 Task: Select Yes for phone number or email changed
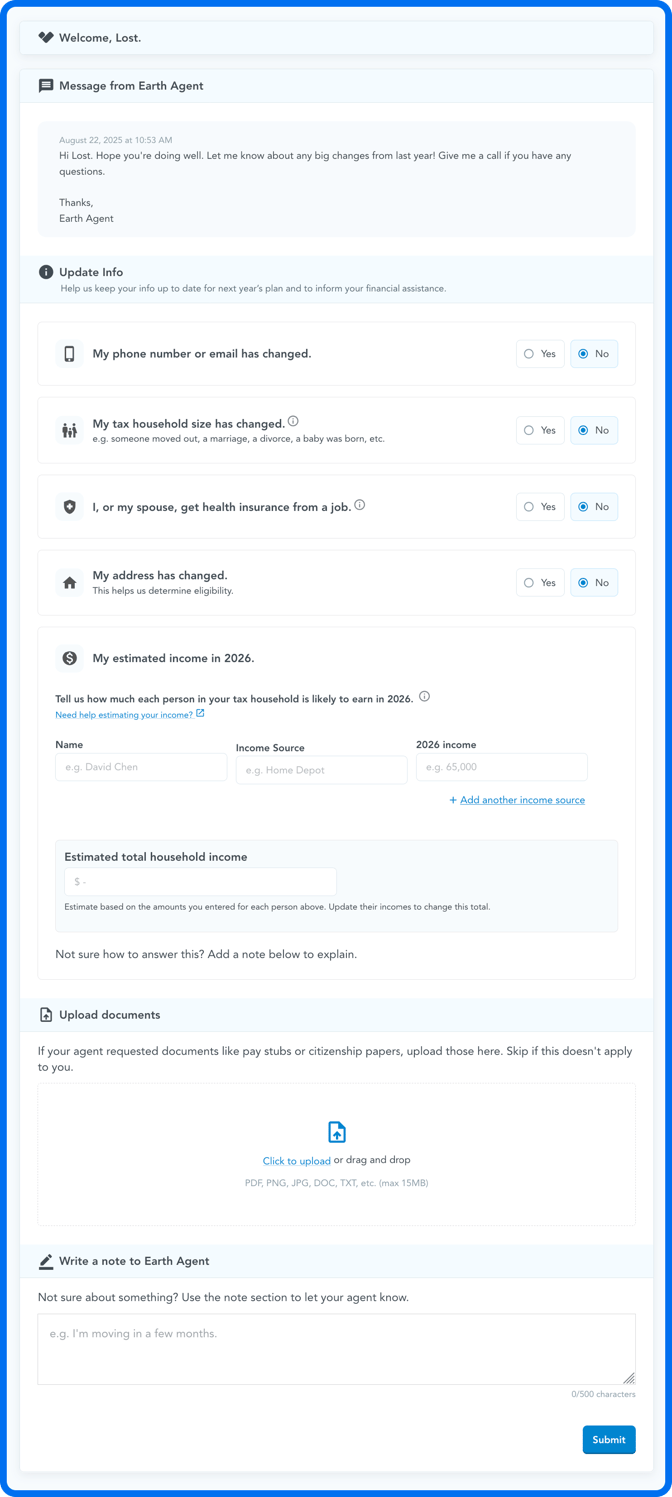pos(540,354)
